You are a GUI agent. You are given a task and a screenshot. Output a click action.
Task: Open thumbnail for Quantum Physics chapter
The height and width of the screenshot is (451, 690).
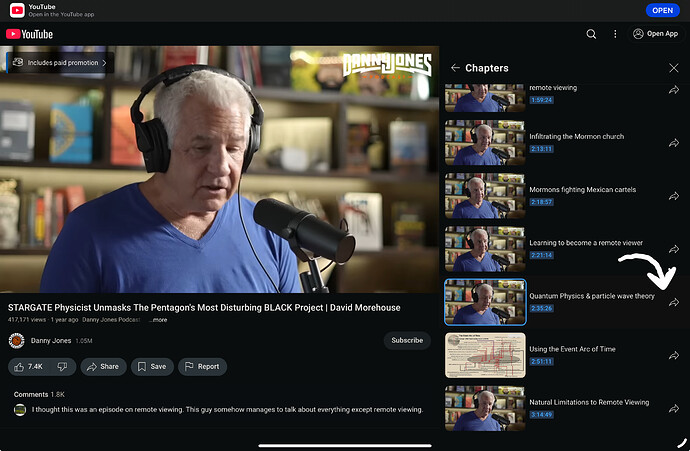(x=485, y=302)
